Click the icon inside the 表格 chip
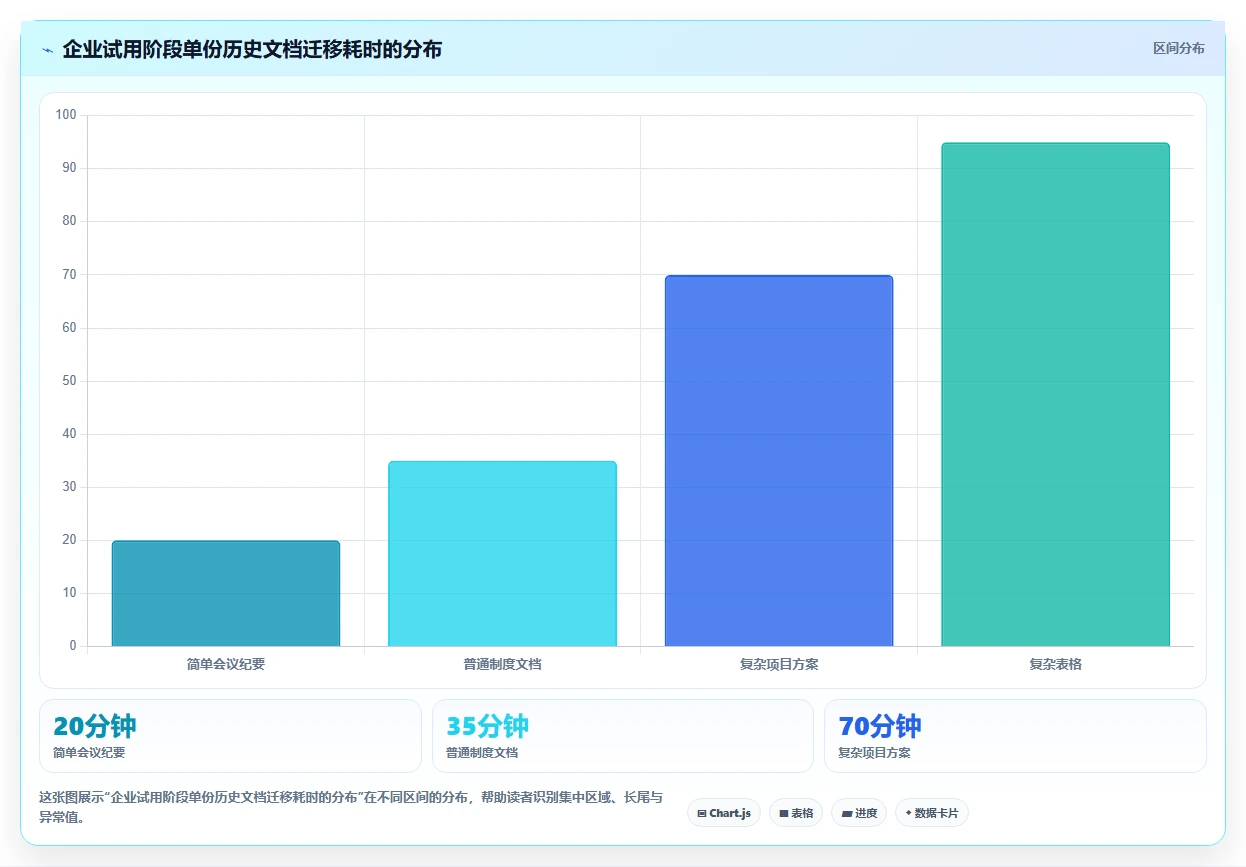The width and height of the screenshot is (1246, 867). [x=784, y=814]
